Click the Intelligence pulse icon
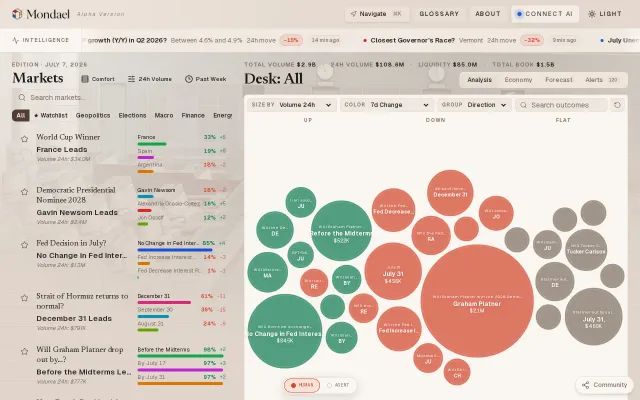The image size is (640, 400). point(16,40)
